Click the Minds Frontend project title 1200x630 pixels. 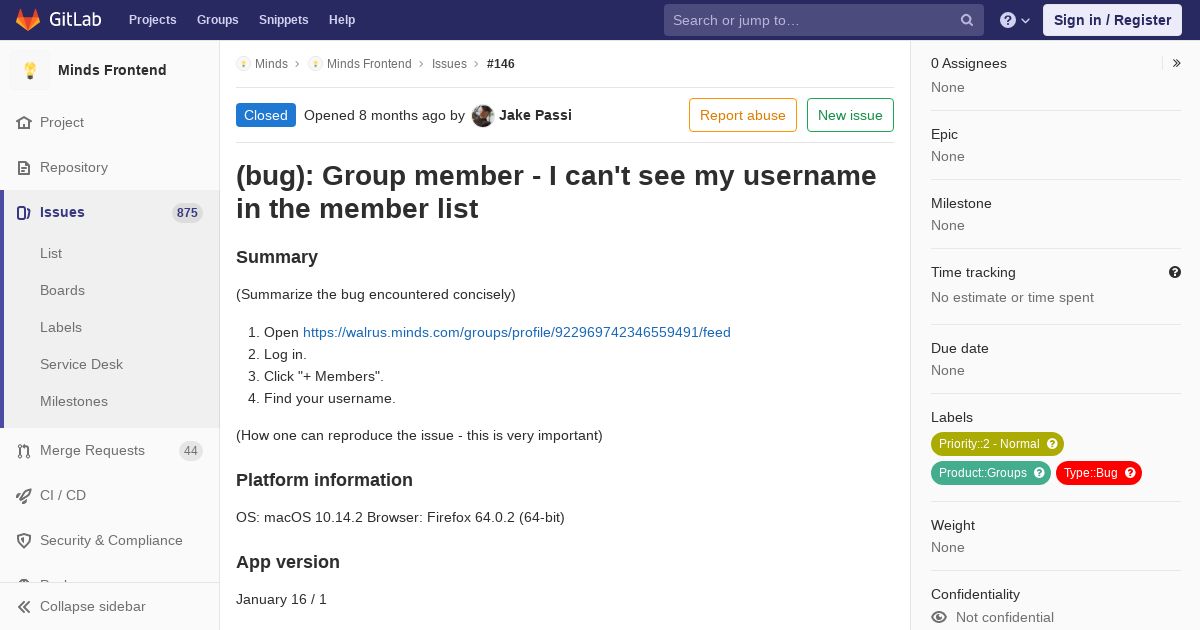(x=112, y=70)
